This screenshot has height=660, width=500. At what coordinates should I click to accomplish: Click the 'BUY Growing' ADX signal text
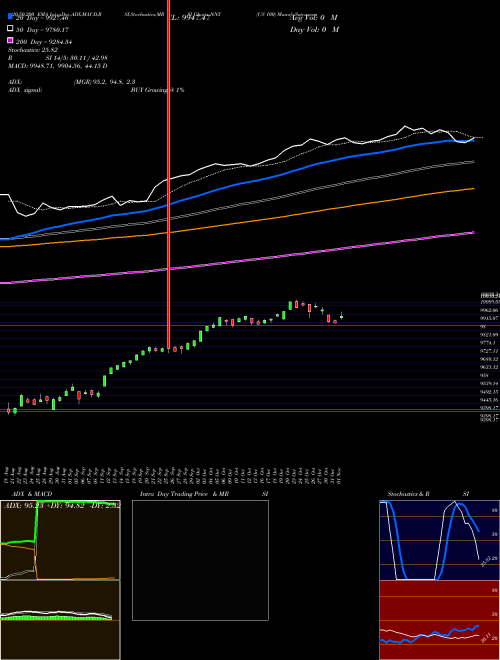click(x=149, y=90)
